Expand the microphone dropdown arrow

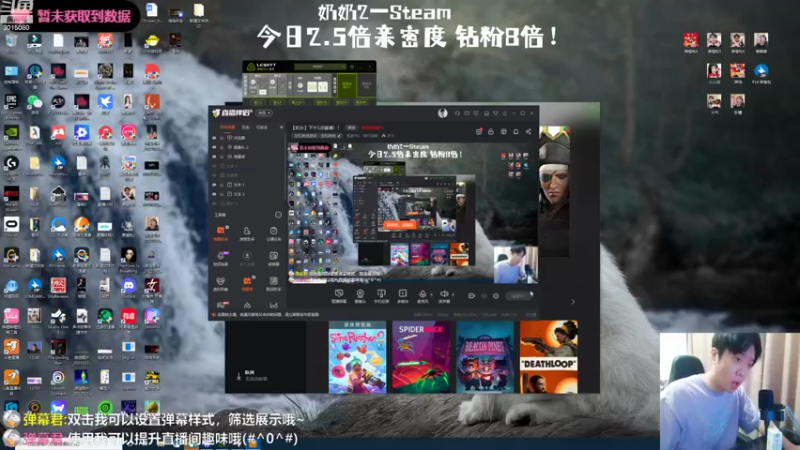431,295
